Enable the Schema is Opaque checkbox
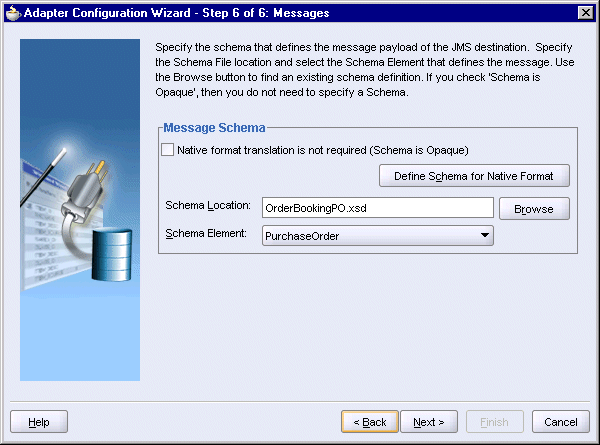This screenshot has width=600, height=445. coord(168,150)
